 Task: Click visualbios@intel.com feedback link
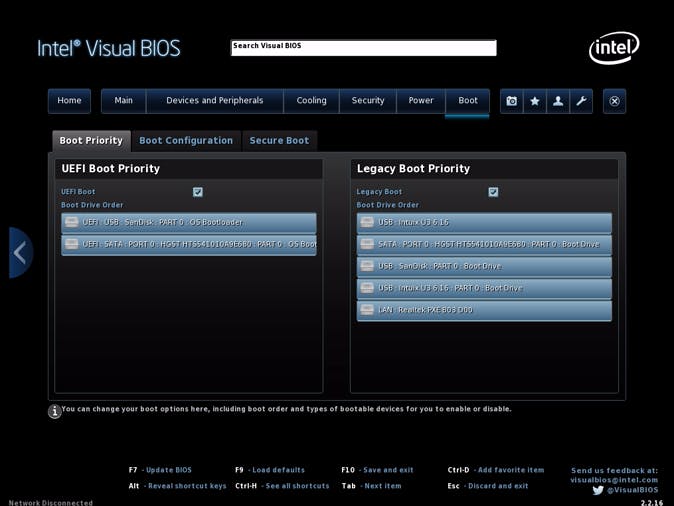pyautogui.click(x=614, y=480)
